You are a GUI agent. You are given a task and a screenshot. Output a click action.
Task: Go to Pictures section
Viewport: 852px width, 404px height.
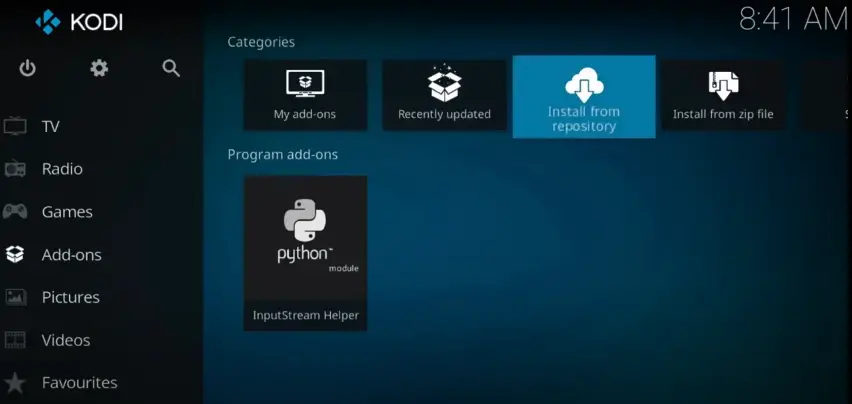point(71,297)
